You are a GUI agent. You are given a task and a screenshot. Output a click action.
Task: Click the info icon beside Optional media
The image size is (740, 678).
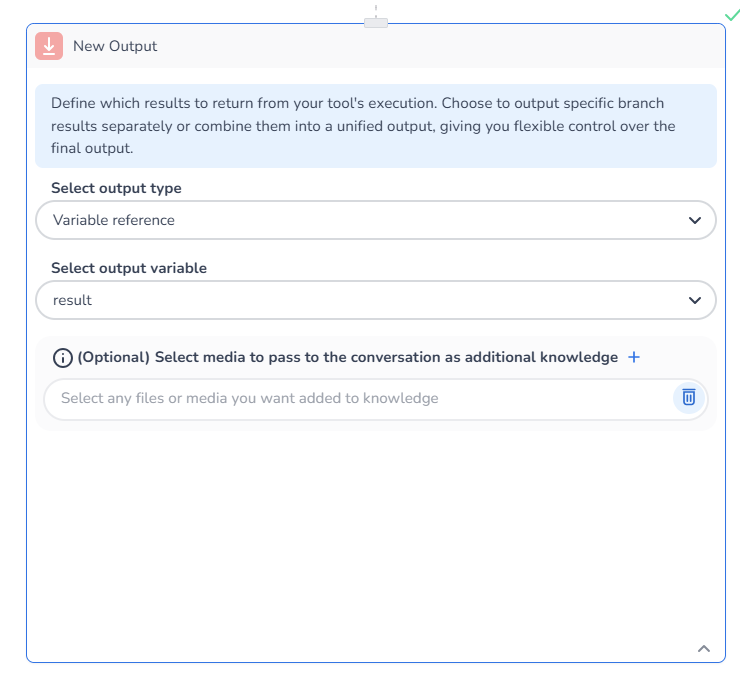tap(62, 358)
